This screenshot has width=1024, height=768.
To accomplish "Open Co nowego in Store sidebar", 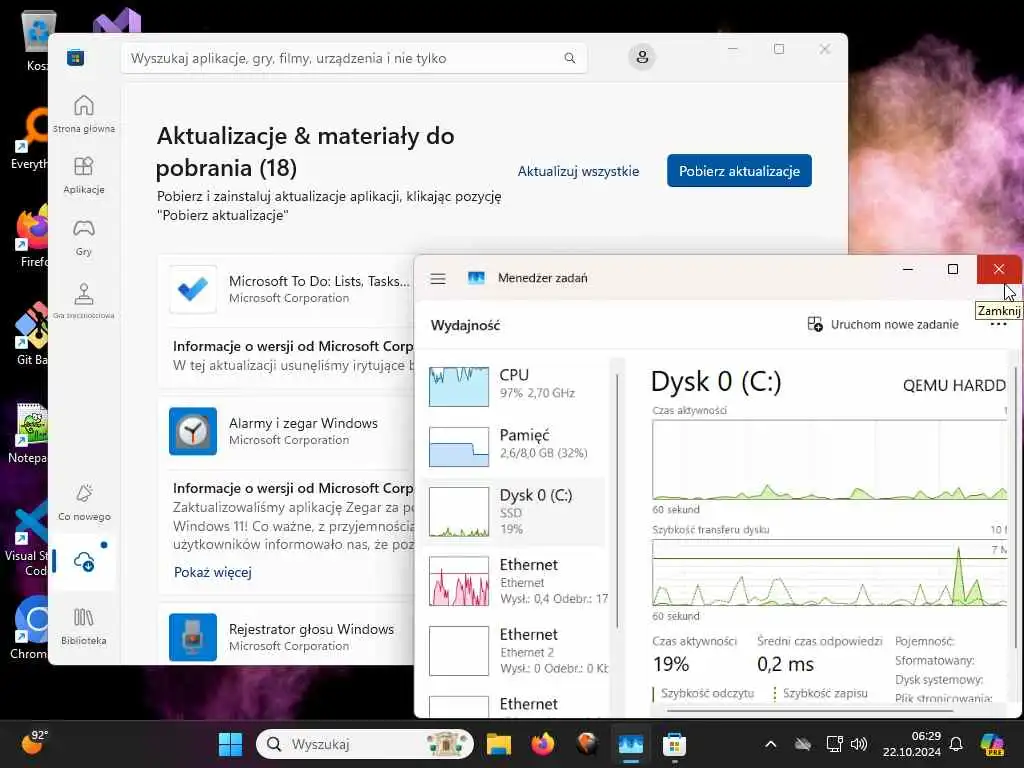I will pos(84,502).
